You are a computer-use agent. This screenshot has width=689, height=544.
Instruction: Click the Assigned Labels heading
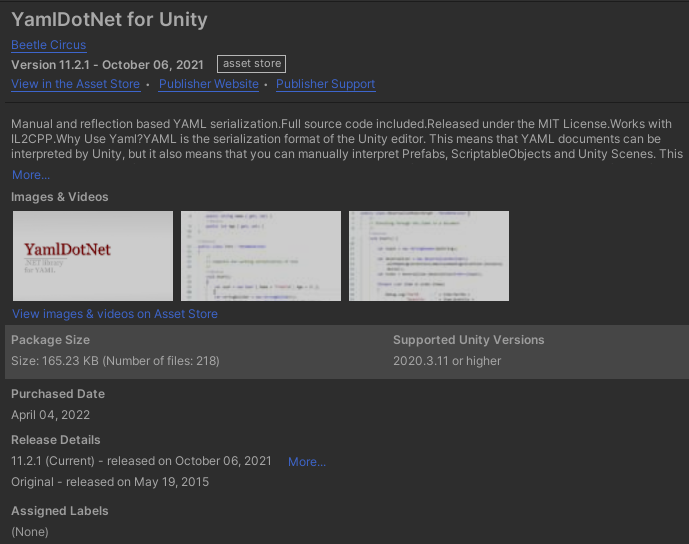click(x=60, y=511)
